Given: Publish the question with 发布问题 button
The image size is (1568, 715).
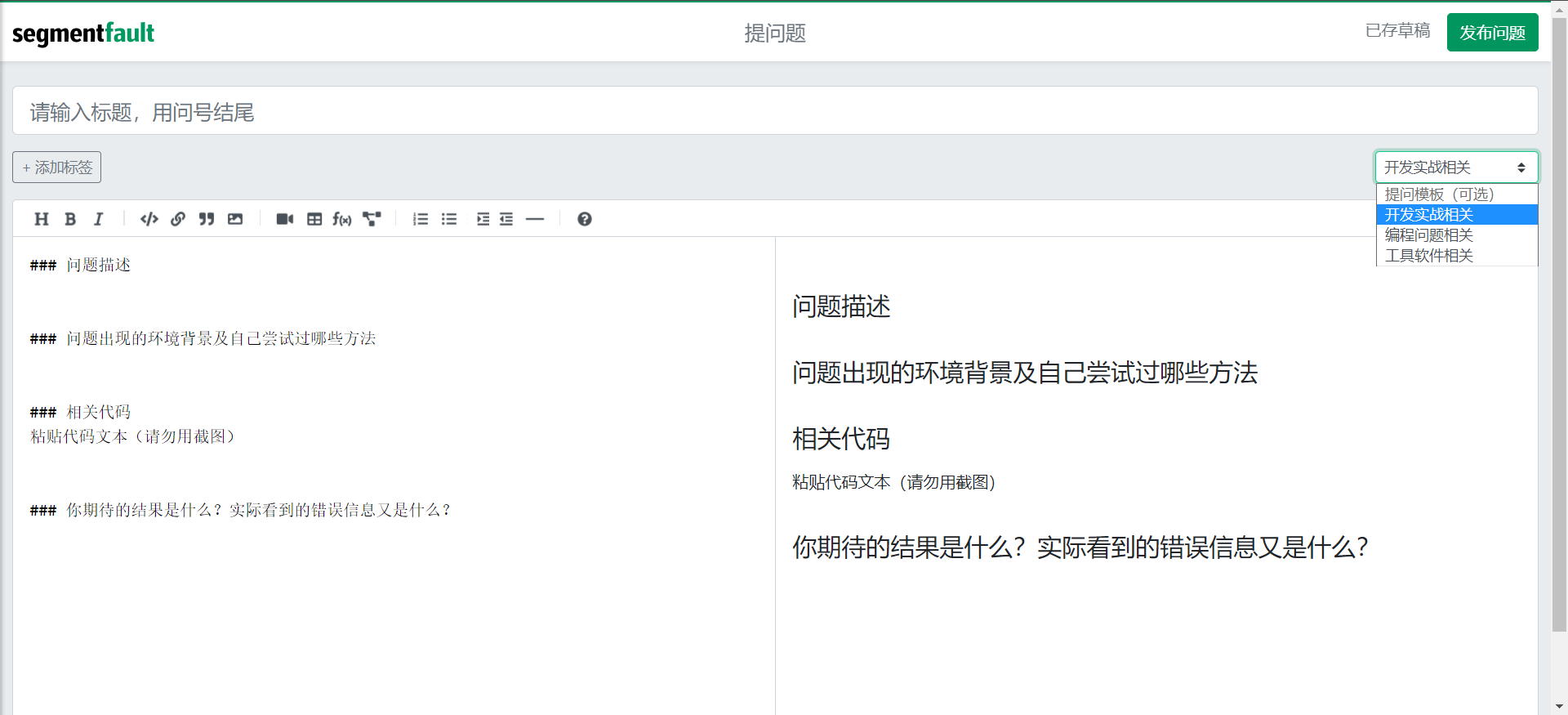Looking at the screenshot, I should pyautogui.click(x=1493, y=33).
